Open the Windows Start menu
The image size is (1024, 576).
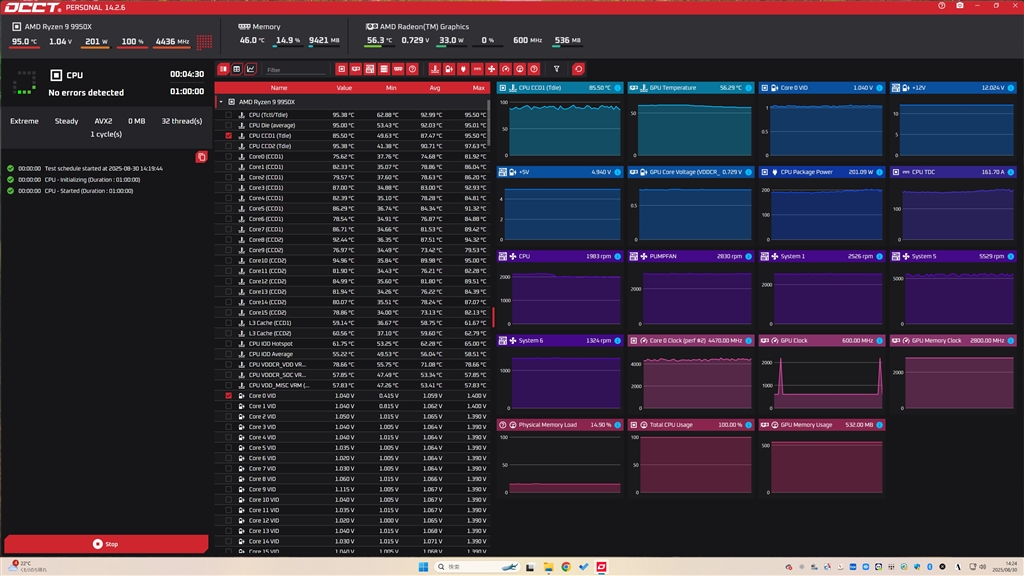pyautogui.click(x=423, y=567)
